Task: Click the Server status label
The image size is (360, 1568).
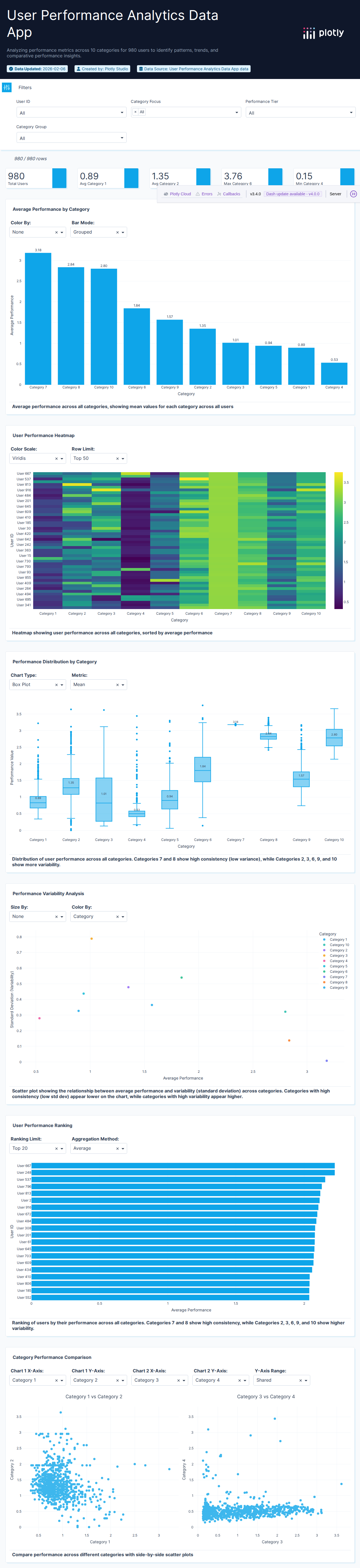Action: 335,194
